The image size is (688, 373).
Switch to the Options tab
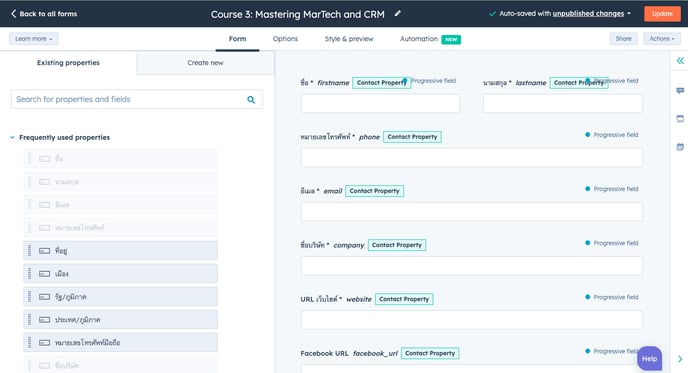click(285, 39)
